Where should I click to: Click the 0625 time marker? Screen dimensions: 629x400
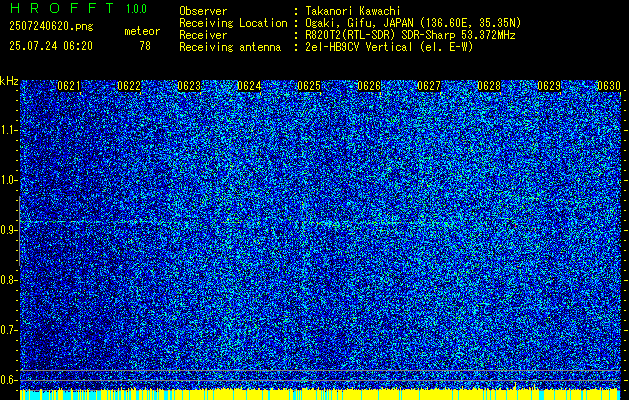[x=309, y=86]
